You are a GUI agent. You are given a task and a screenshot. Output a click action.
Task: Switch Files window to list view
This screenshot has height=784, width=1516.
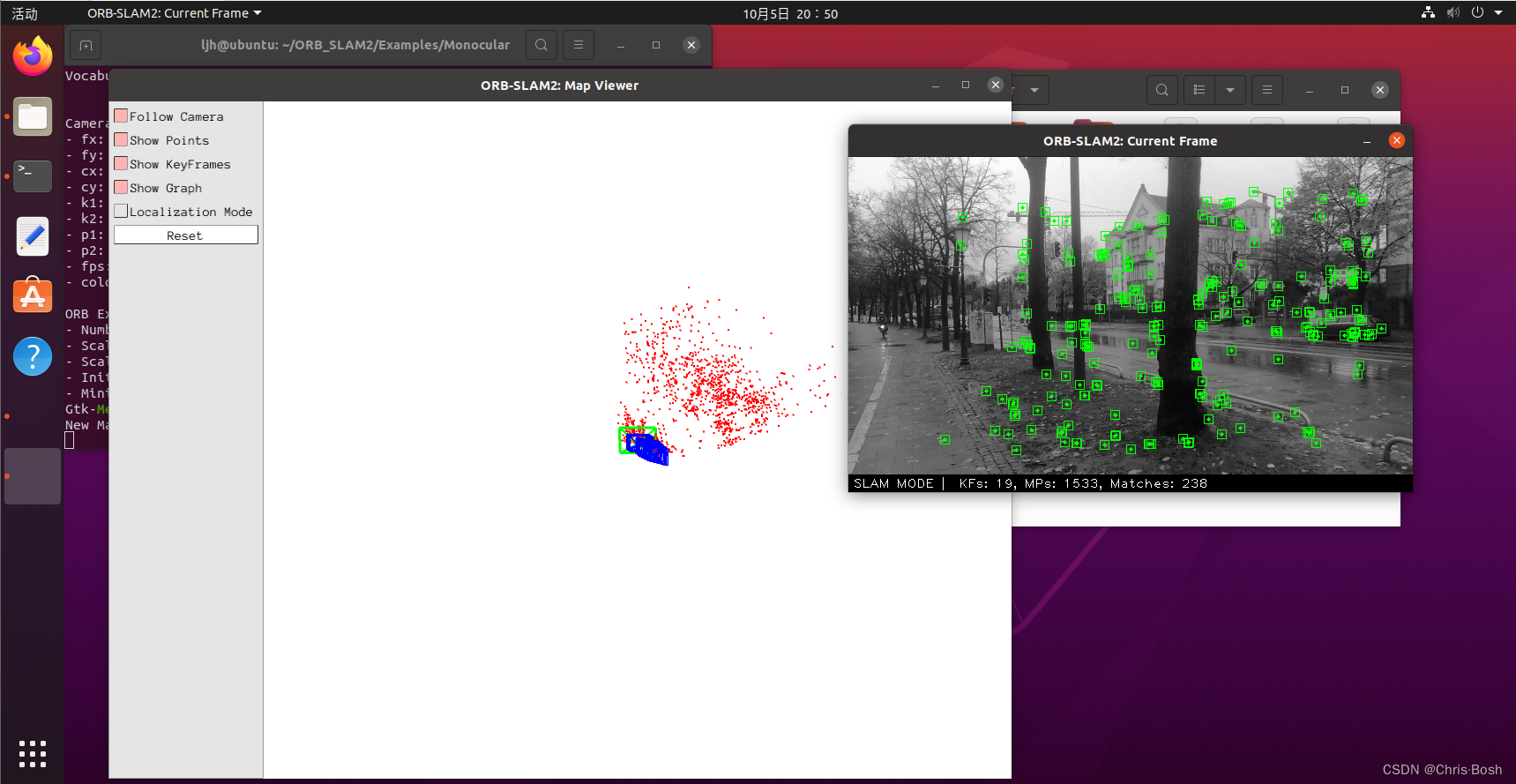coord(1199,90)
